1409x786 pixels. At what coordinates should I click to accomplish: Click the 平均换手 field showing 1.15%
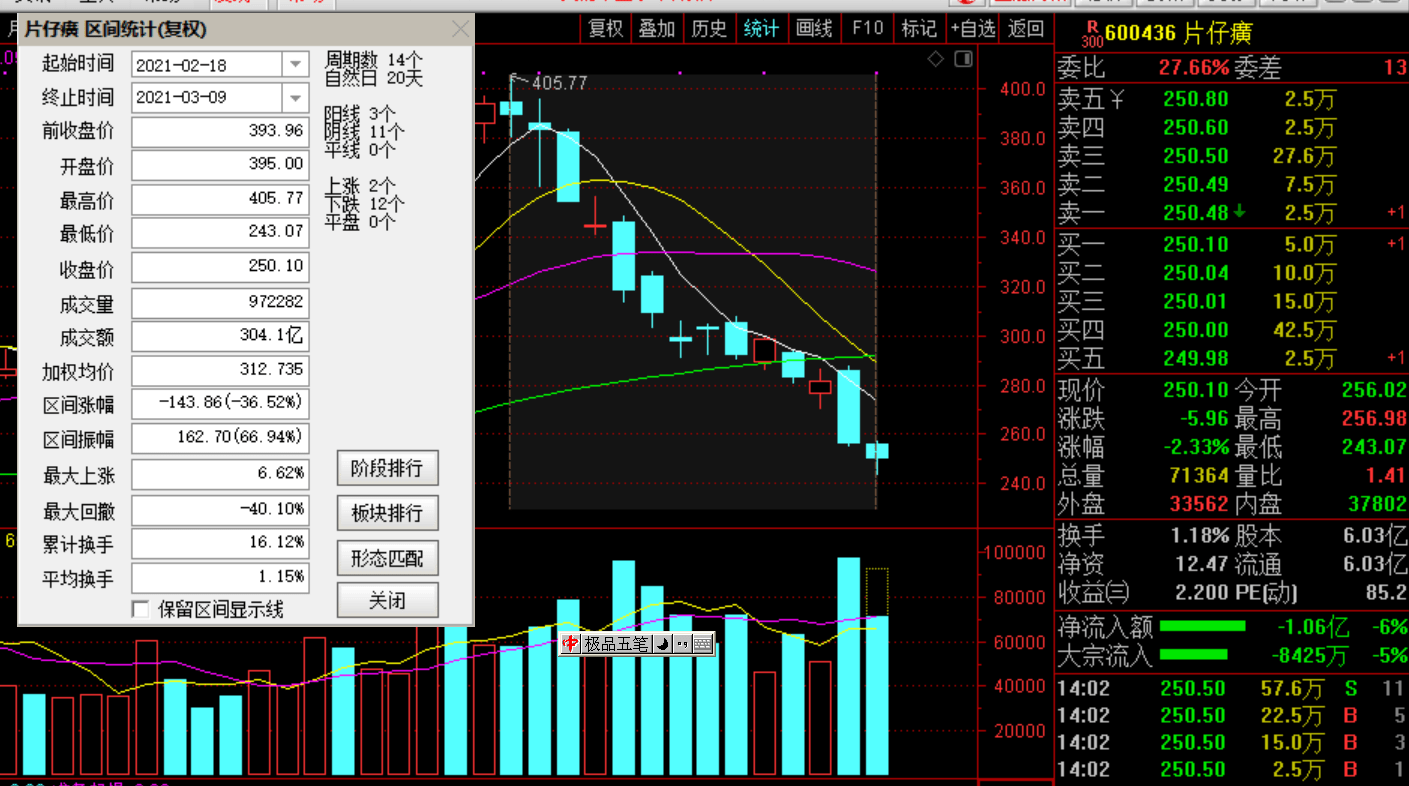click(x=220, y=578)
